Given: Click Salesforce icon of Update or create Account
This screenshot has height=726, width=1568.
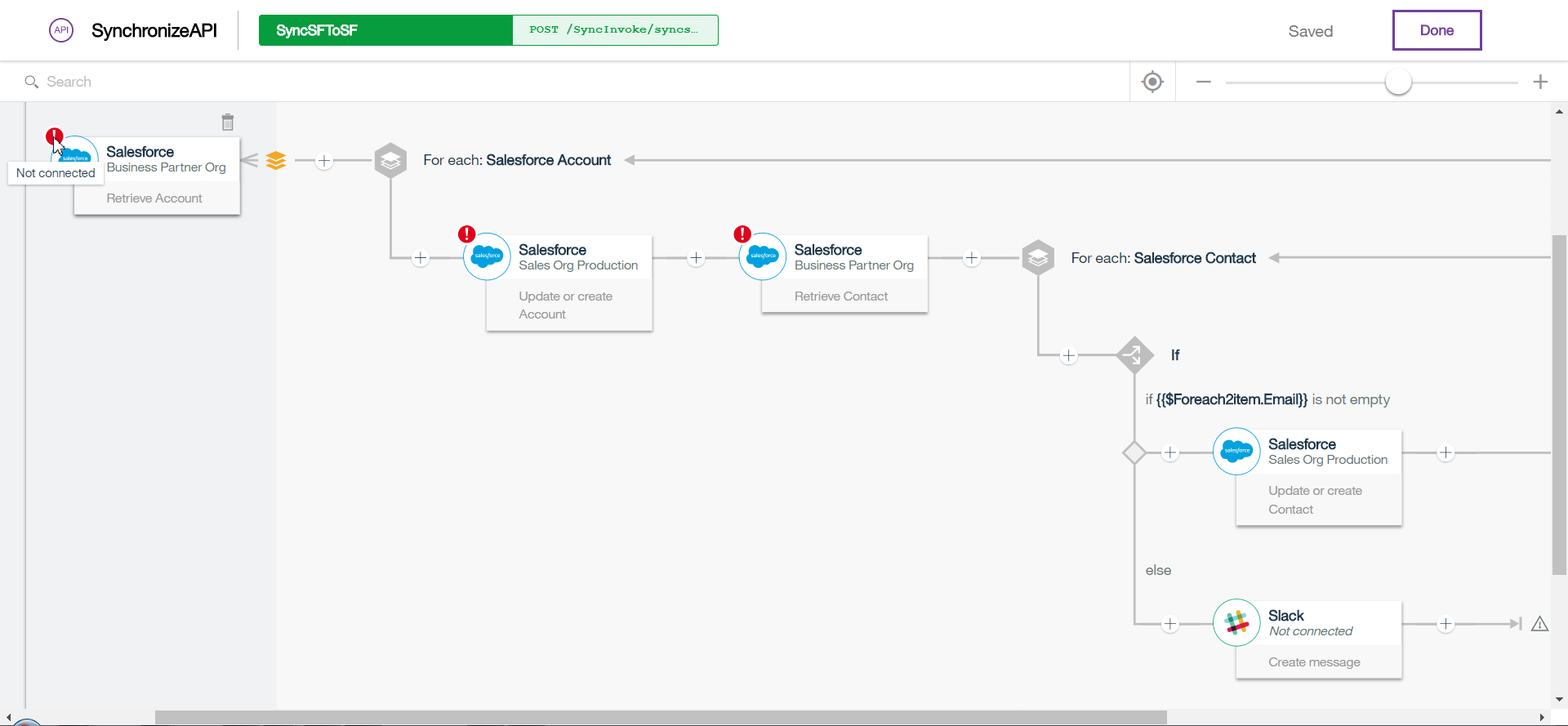Looking at the screenshot, I should point(488,256).
